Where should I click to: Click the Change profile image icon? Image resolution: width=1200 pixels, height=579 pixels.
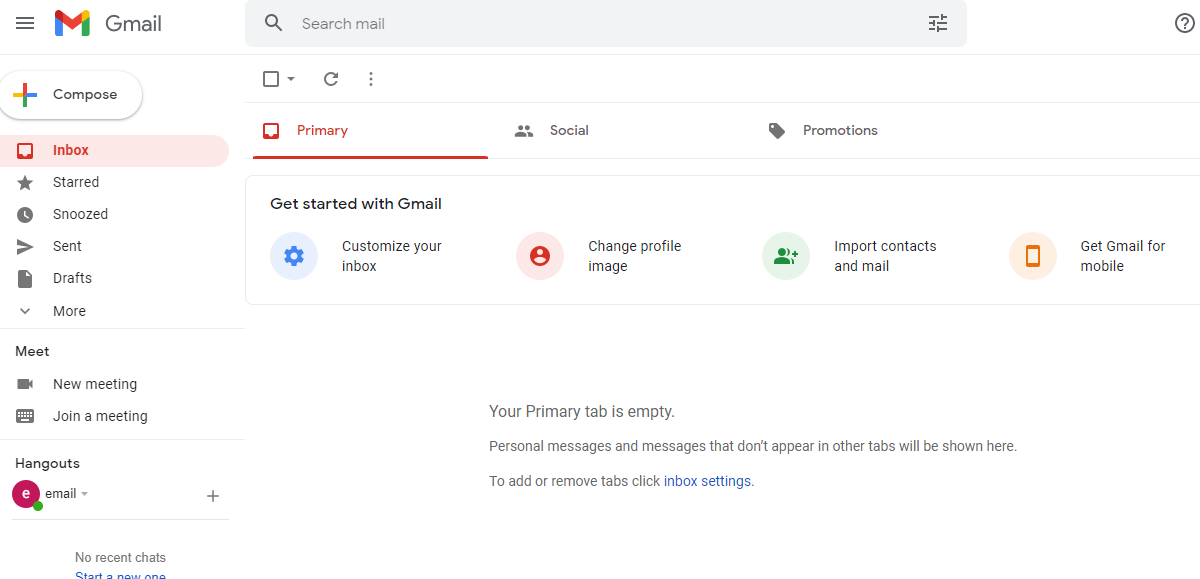539,256
